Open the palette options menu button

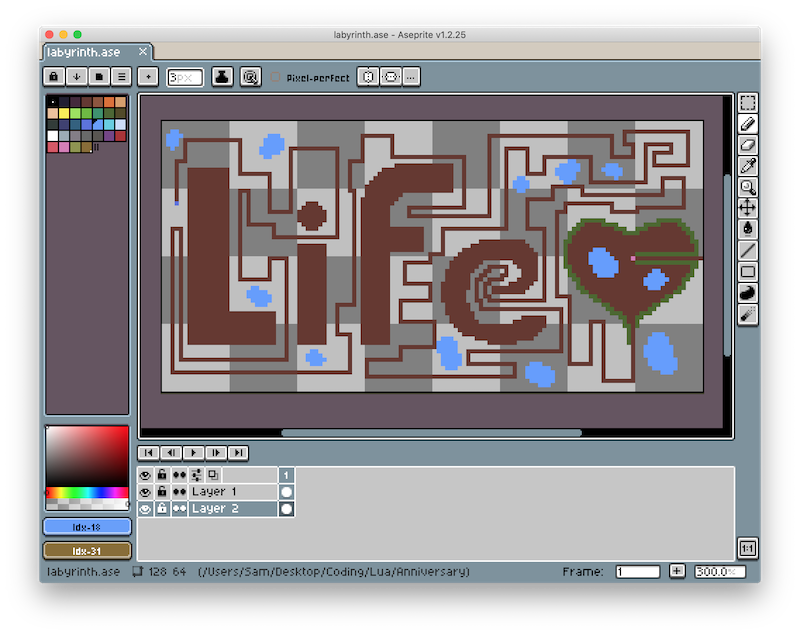[121, 76]
